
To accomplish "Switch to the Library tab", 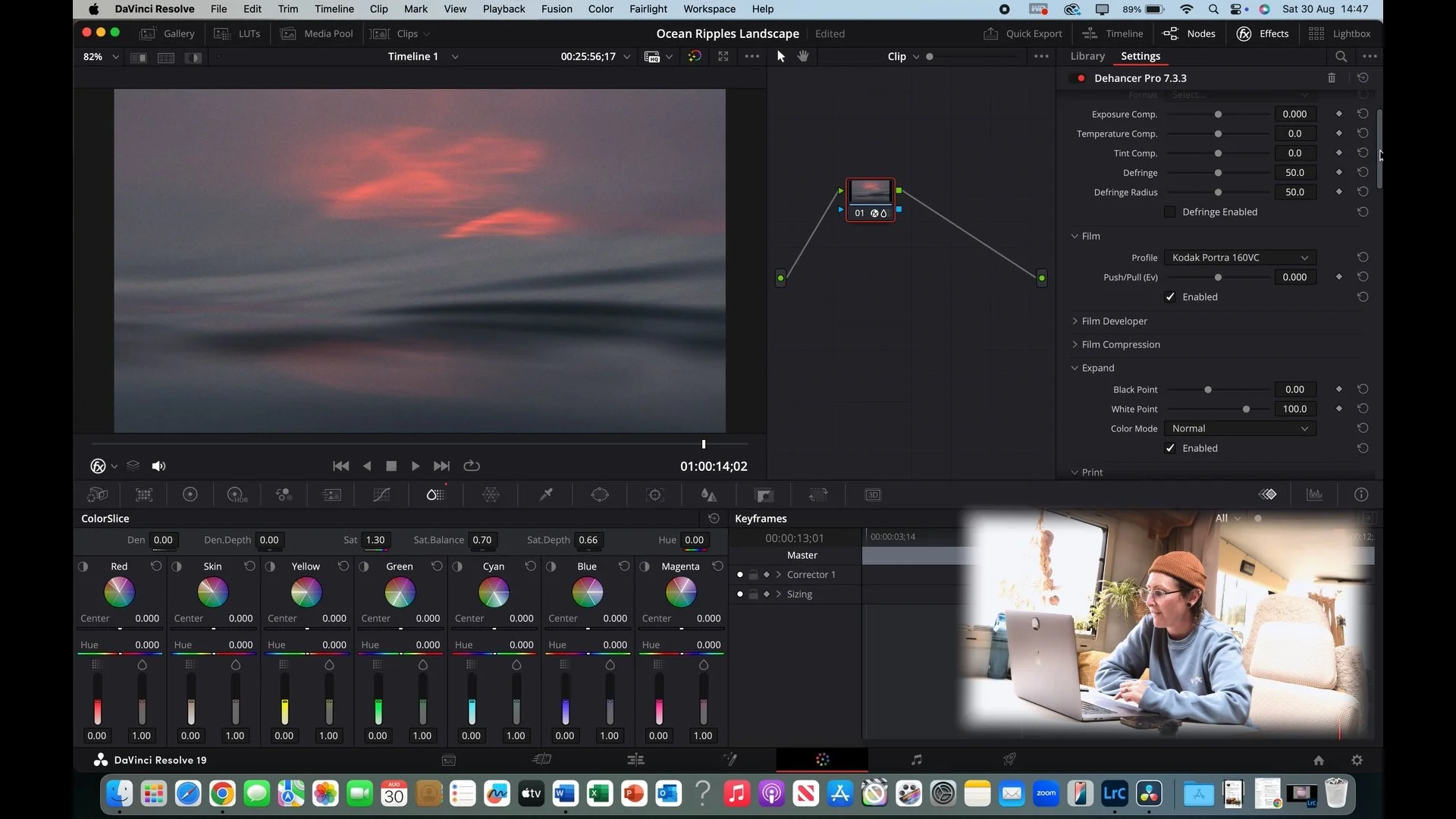I will pos(1087,56).
